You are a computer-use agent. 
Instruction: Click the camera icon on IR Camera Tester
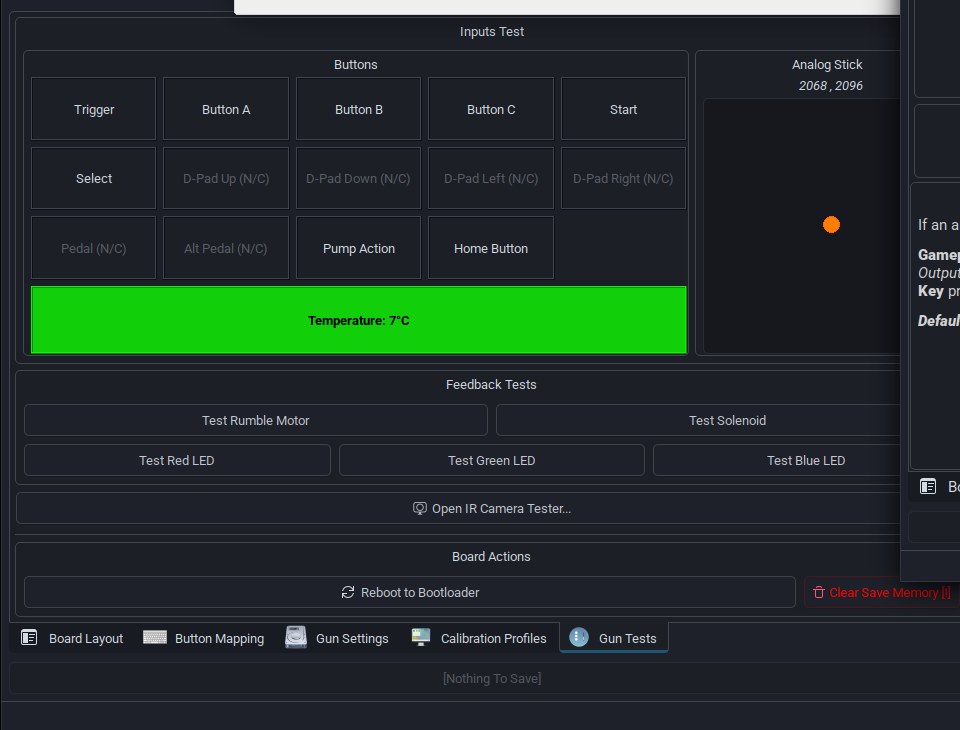tap(419, 508)
